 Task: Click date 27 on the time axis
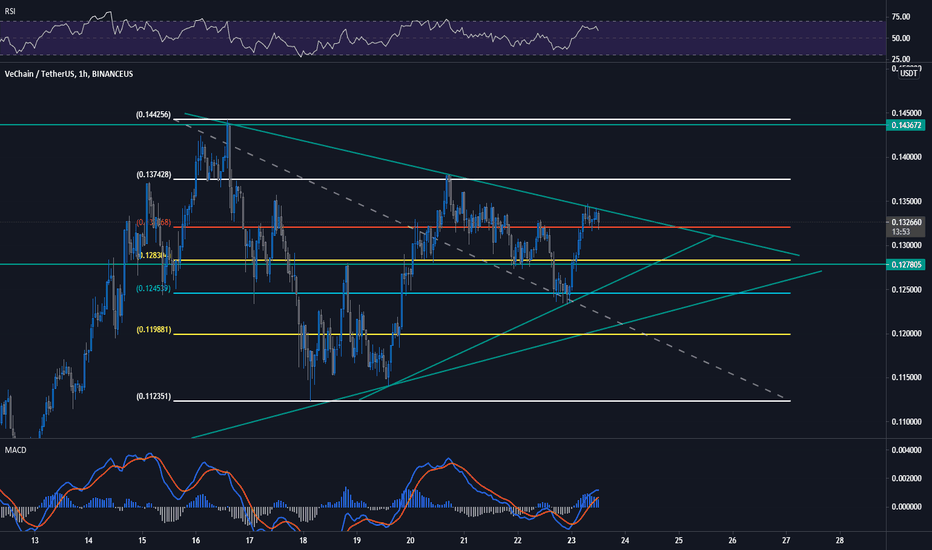[x=786, y=540]
